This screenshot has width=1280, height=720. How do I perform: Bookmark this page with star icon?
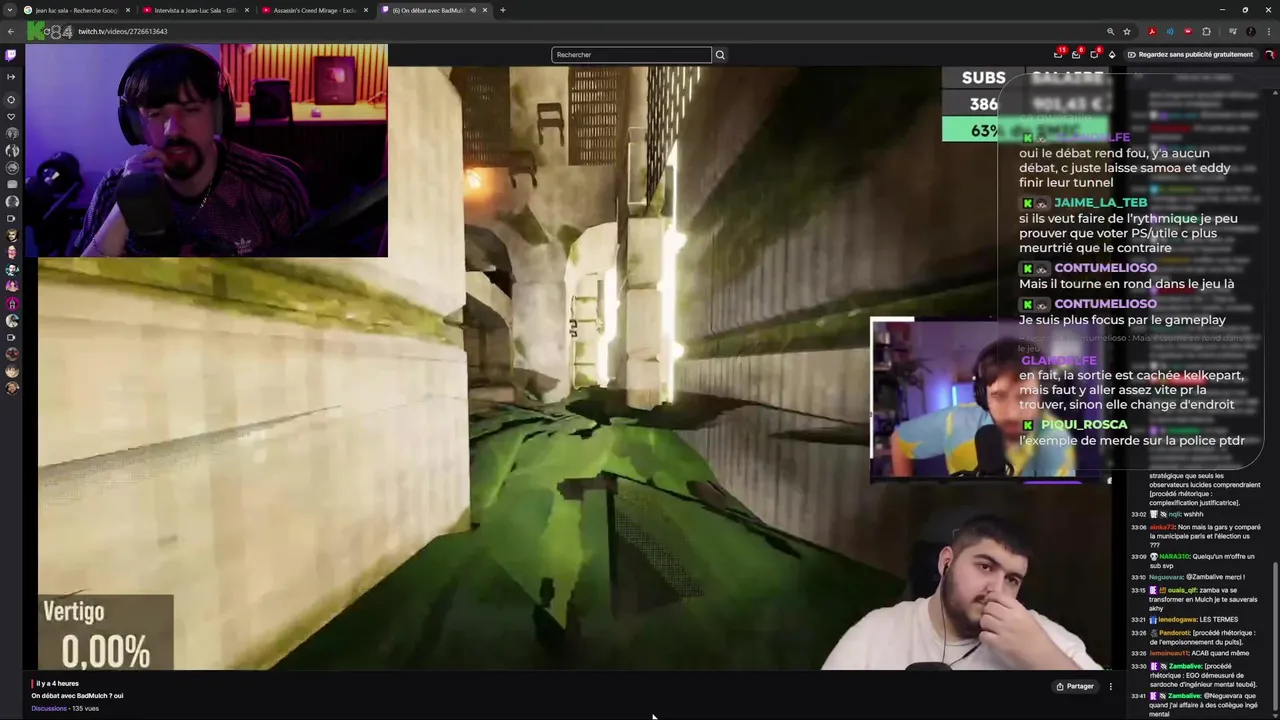pos(1127,31)
